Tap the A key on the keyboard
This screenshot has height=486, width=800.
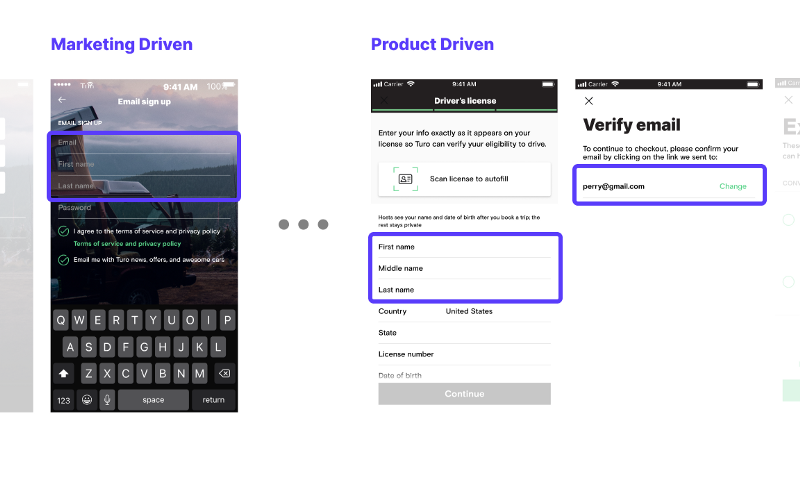tap(70, 347)
